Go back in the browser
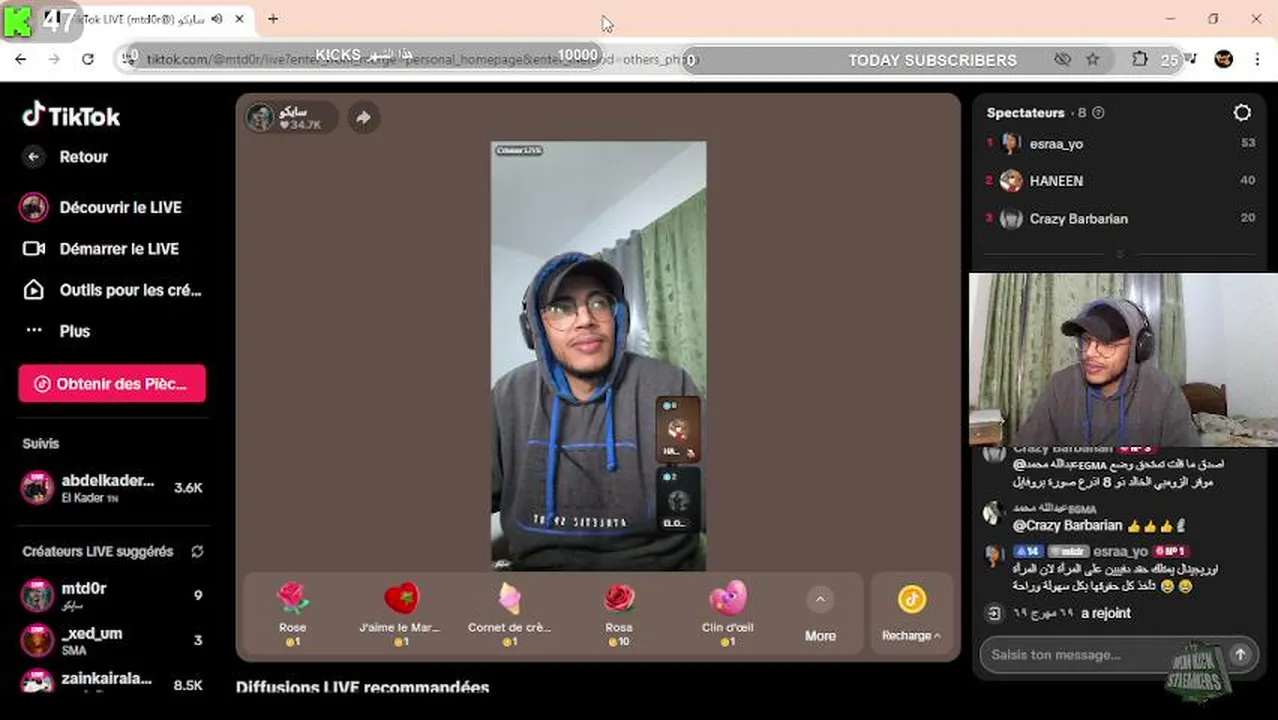 click(21, 60)
